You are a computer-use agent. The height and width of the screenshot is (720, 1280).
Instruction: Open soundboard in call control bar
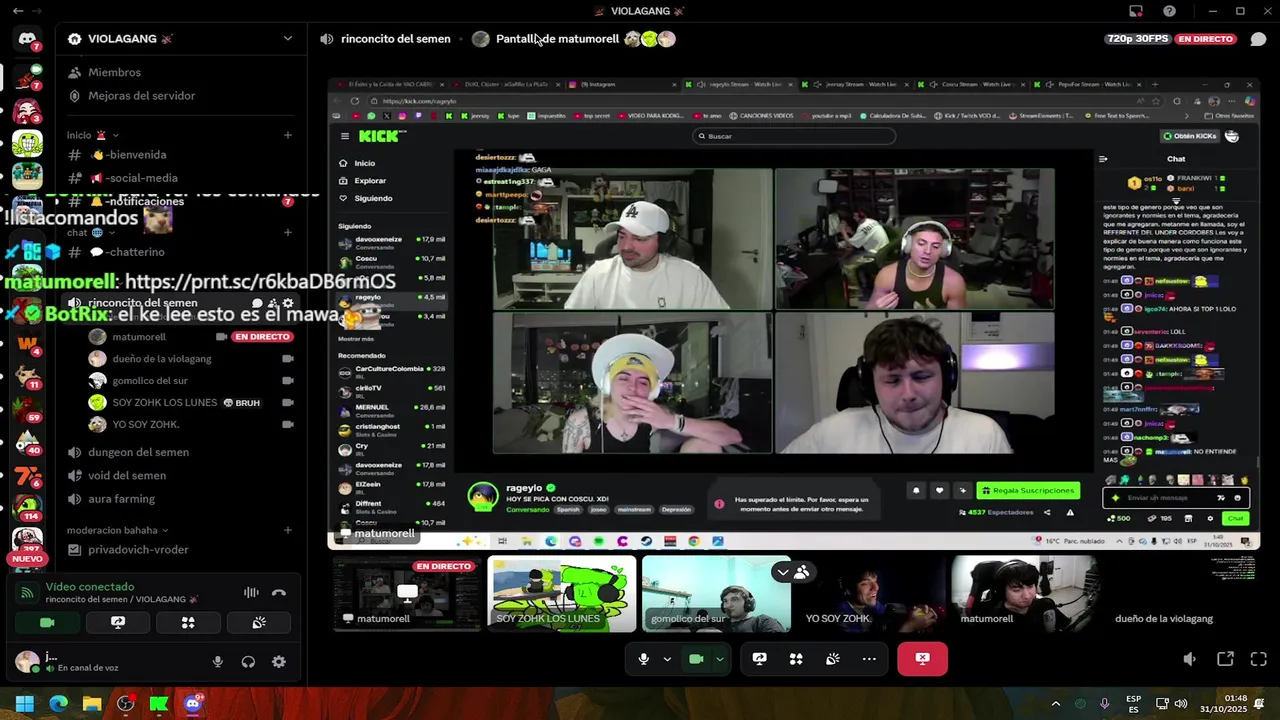pos(832,659)
